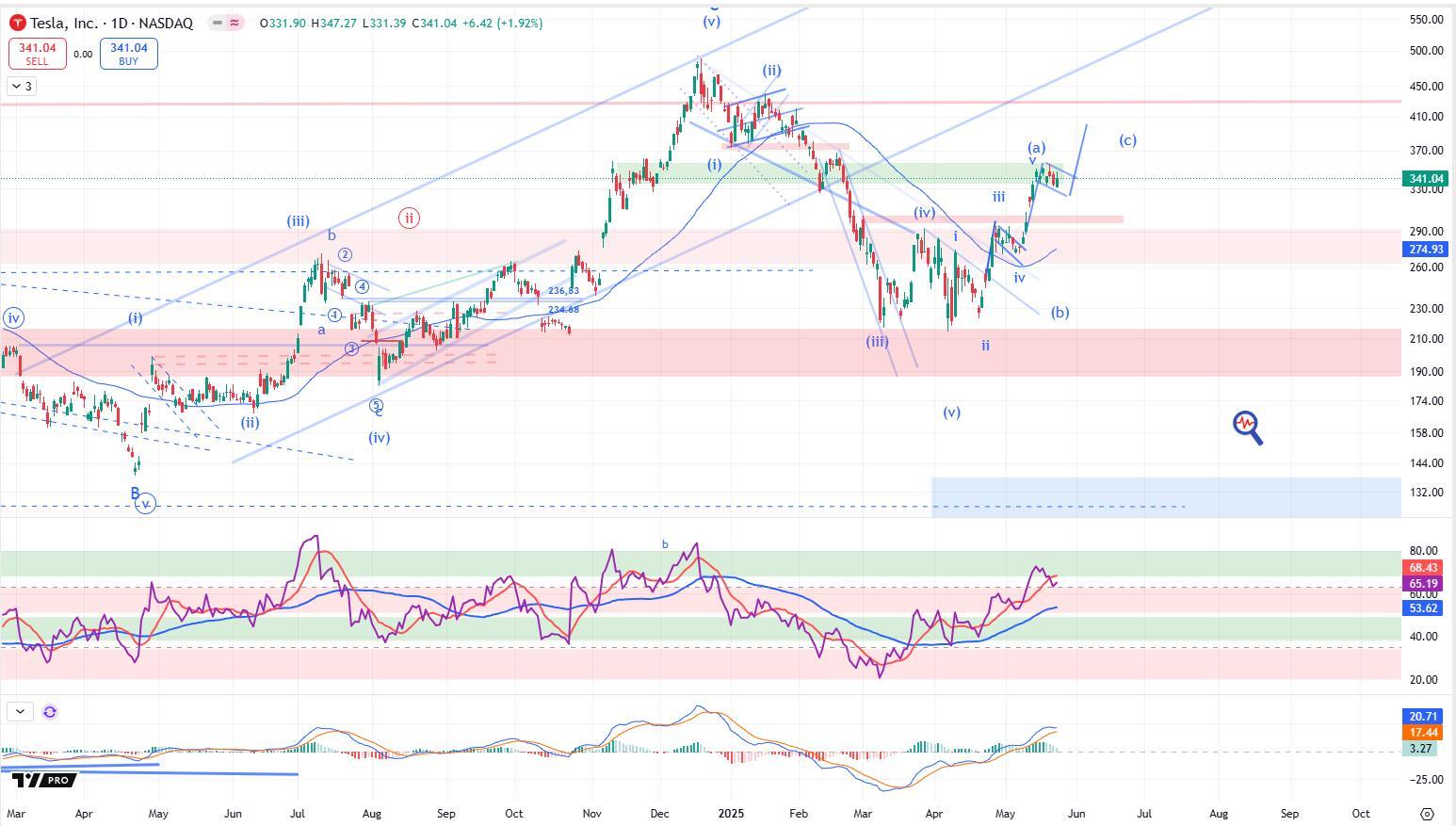Click the change value +6.42 (+1.92%)
Viewport: 1456px width, 826px height.
tap(503, 23)
